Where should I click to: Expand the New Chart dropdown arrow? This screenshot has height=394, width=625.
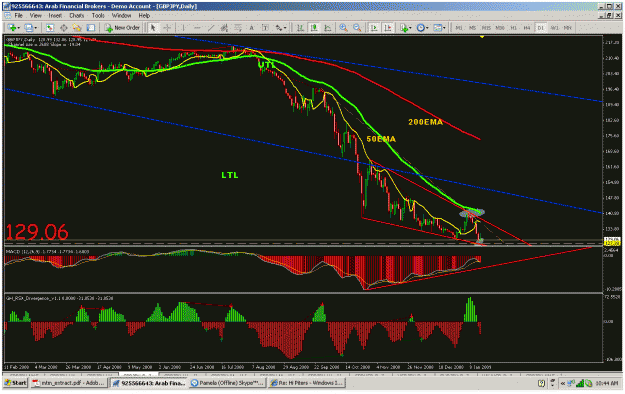point(18,28)
